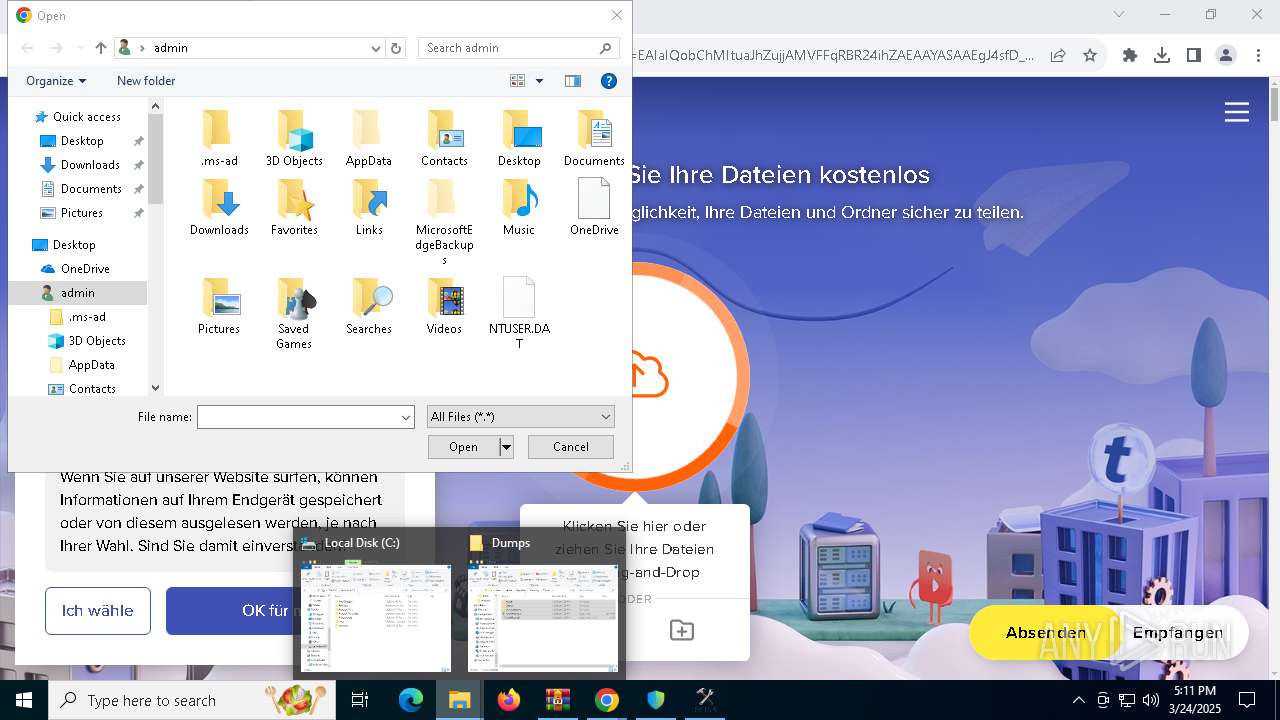The height and width of the screenshot is (720, 1280).
Task: Open the Open button split arrow
Action: tap(506, 447)
